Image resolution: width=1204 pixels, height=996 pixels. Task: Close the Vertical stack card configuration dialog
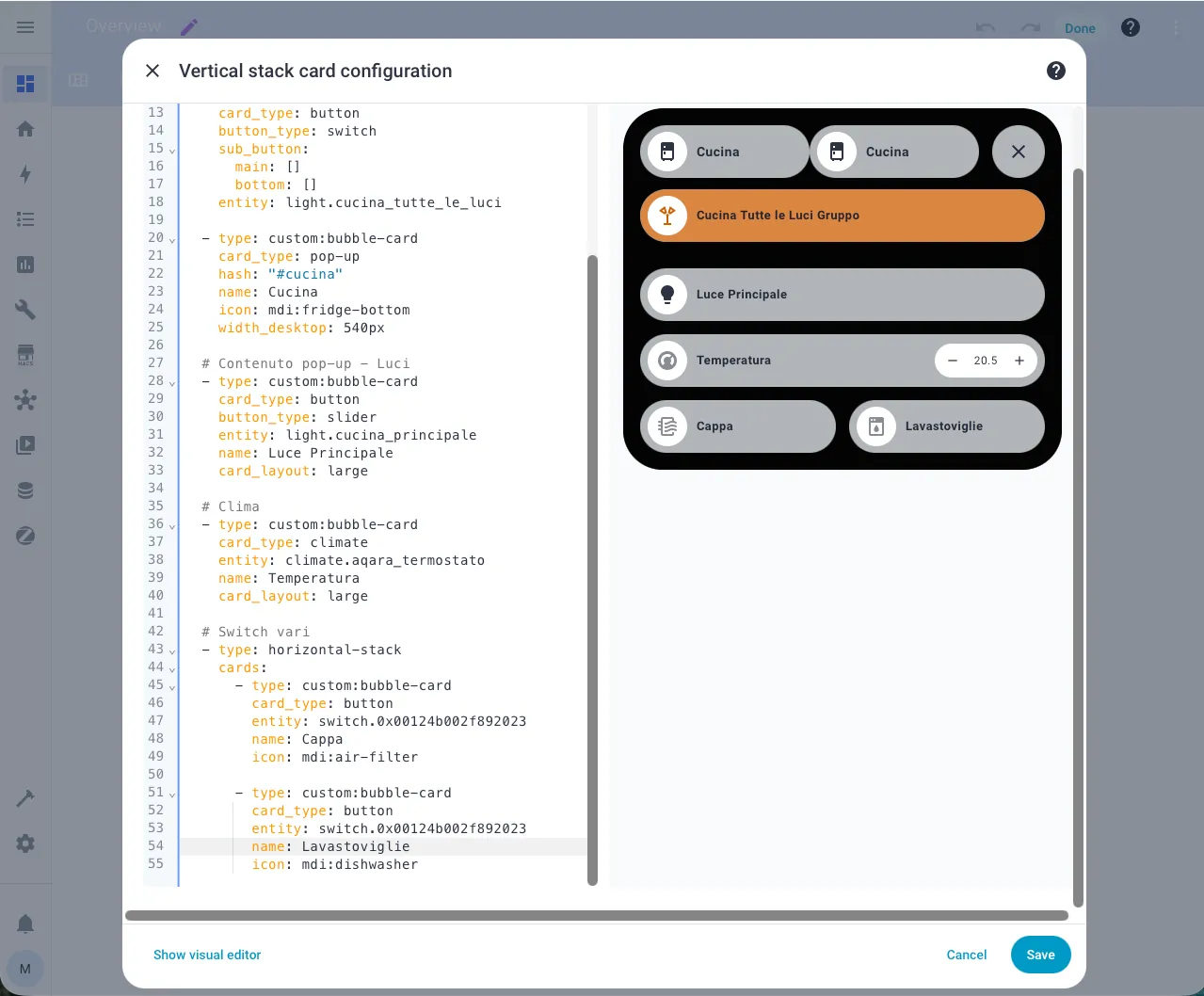pos(153,71)
